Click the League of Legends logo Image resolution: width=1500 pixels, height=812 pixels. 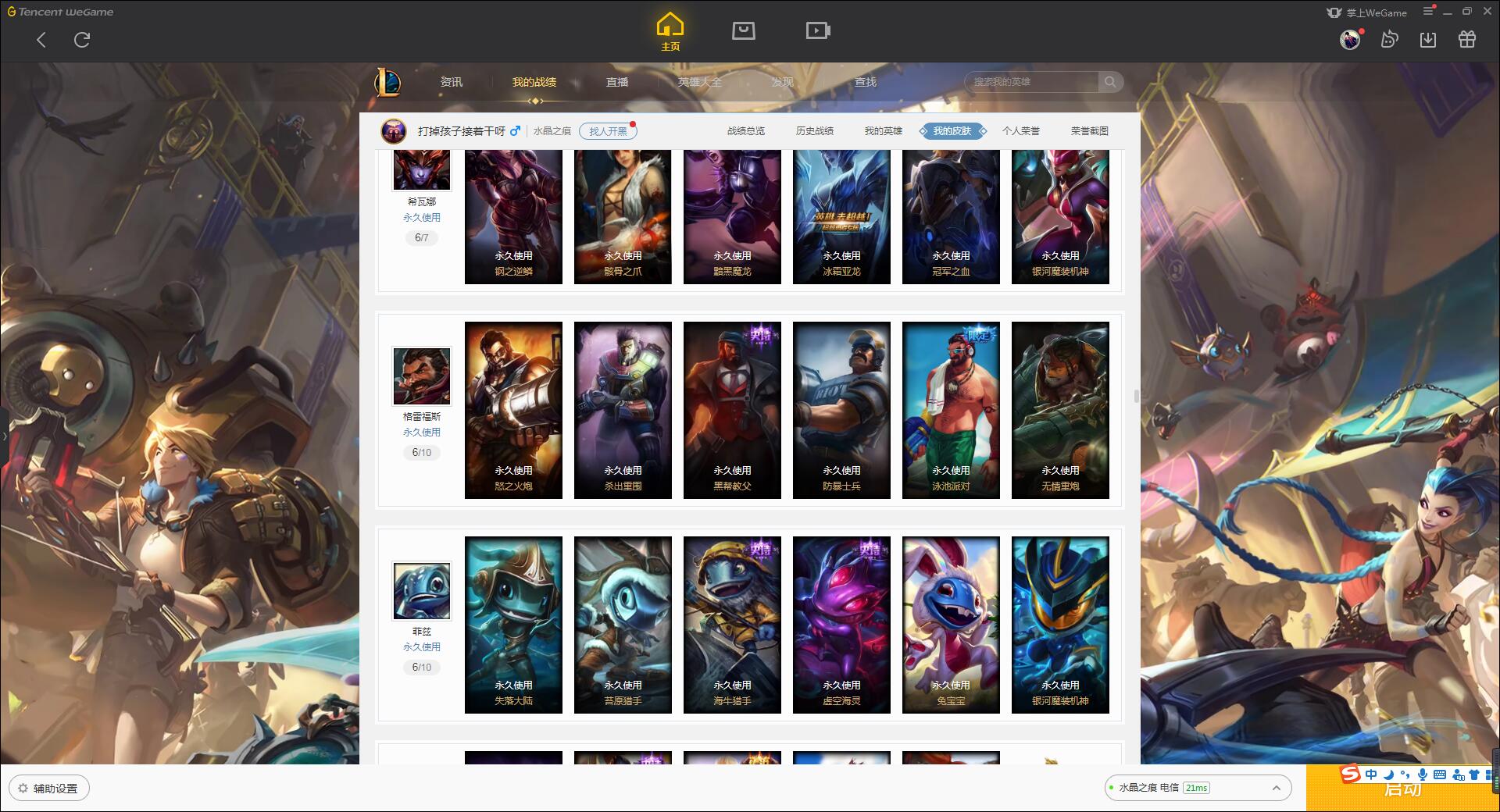pyautogui.click(x=387, y=81)
